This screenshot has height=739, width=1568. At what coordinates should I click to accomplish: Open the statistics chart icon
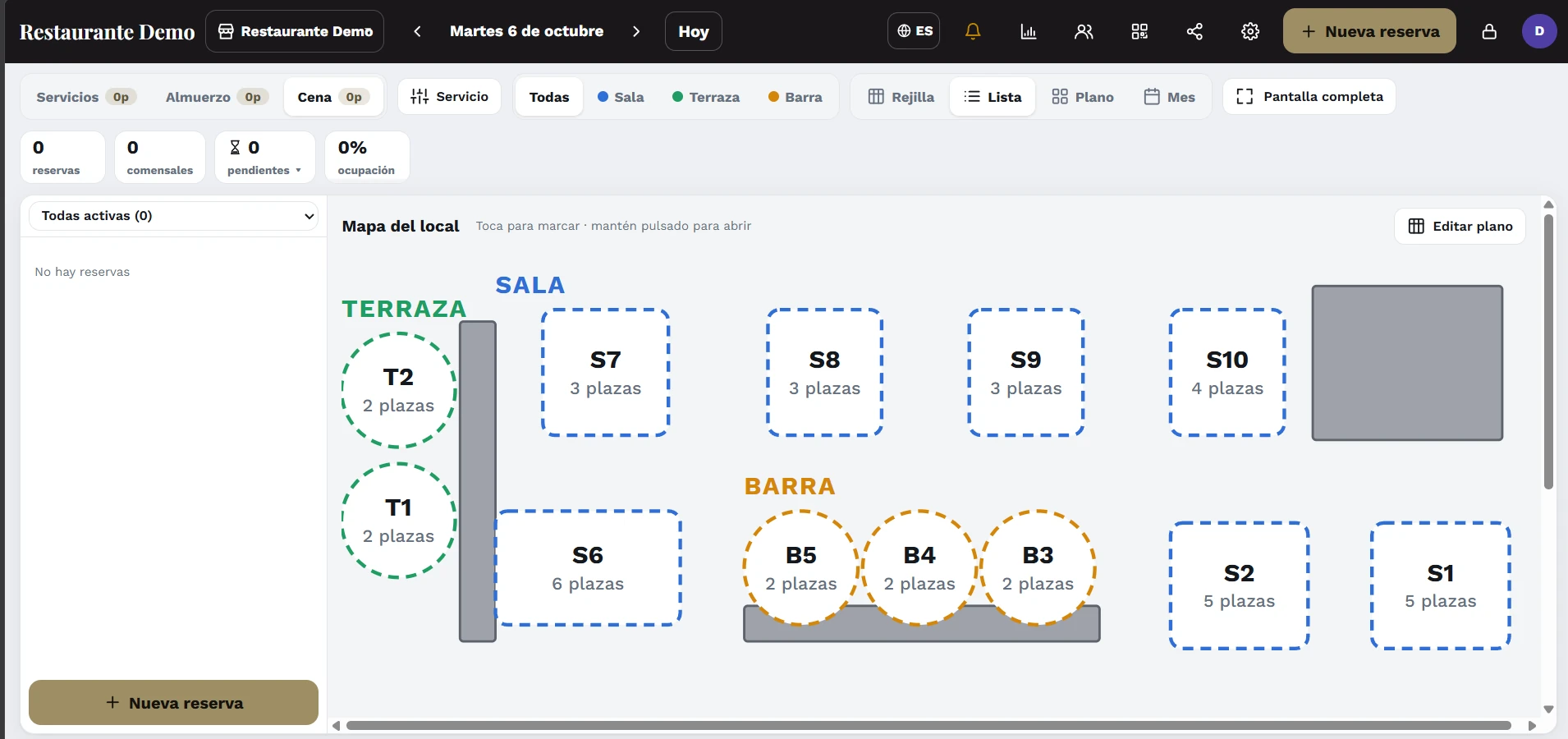pos(1028,31)
